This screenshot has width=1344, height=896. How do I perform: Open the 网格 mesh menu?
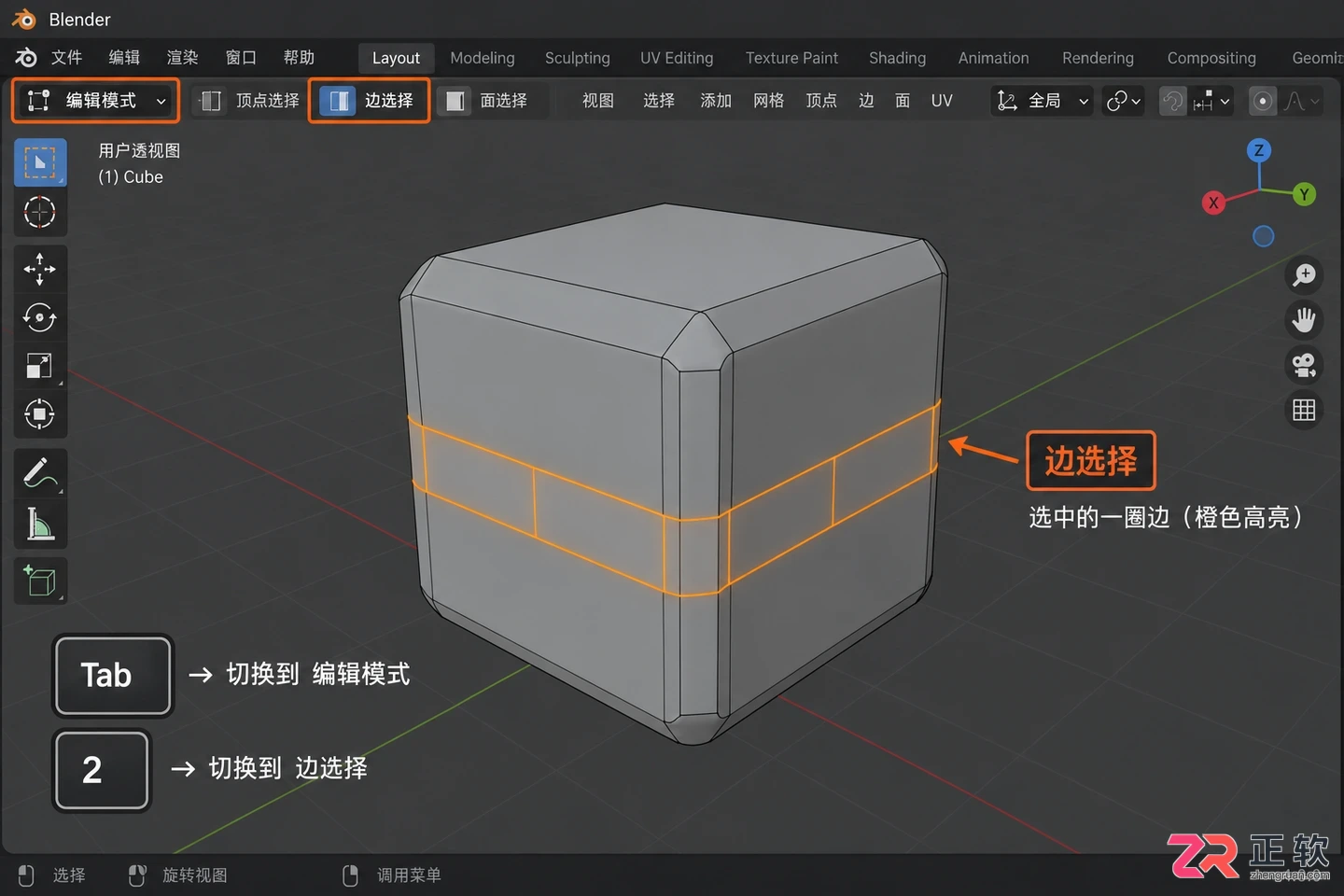point(769,101)
